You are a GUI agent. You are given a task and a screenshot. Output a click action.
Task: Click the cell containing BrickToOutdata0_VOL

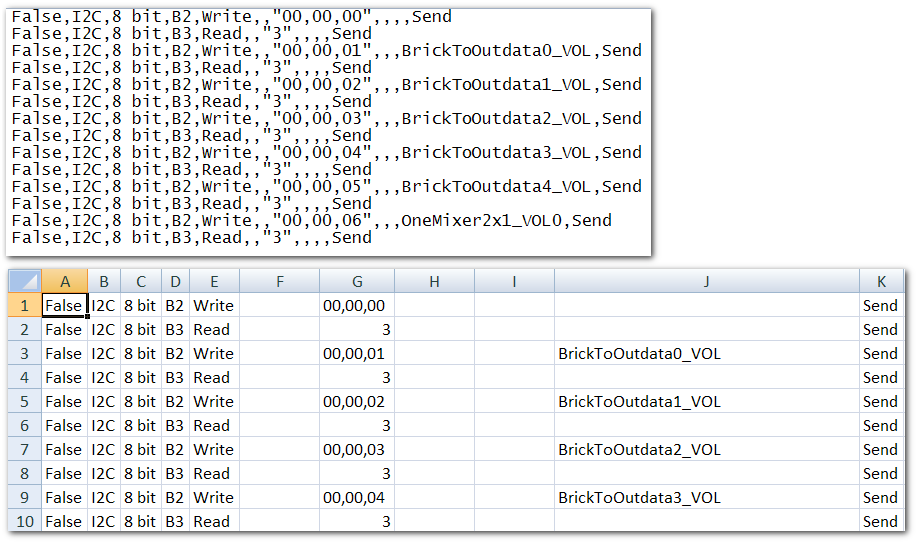pyautogui.click(x=706, y=354)
